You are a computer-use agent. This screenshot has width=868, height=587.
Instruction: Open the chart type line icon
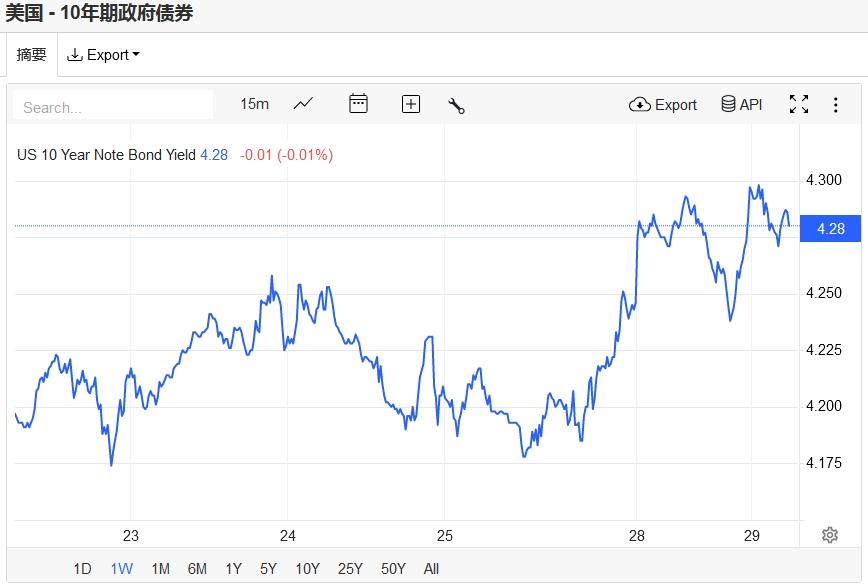click(303, 104)
